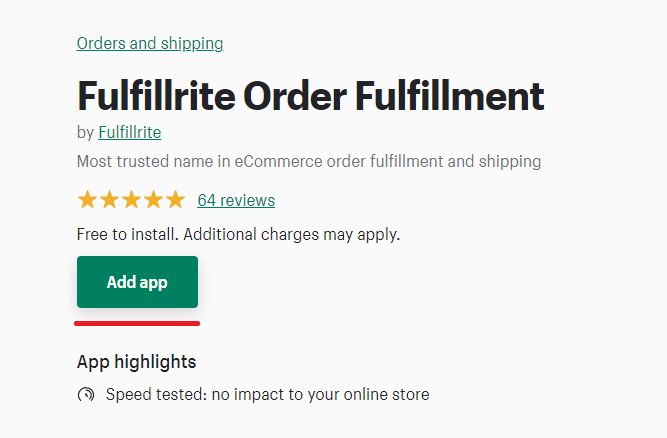Select the fifth (last) rating star
The width and height of the screenshot is (667, 438).
pyautogui.click(x=176, y=199)
